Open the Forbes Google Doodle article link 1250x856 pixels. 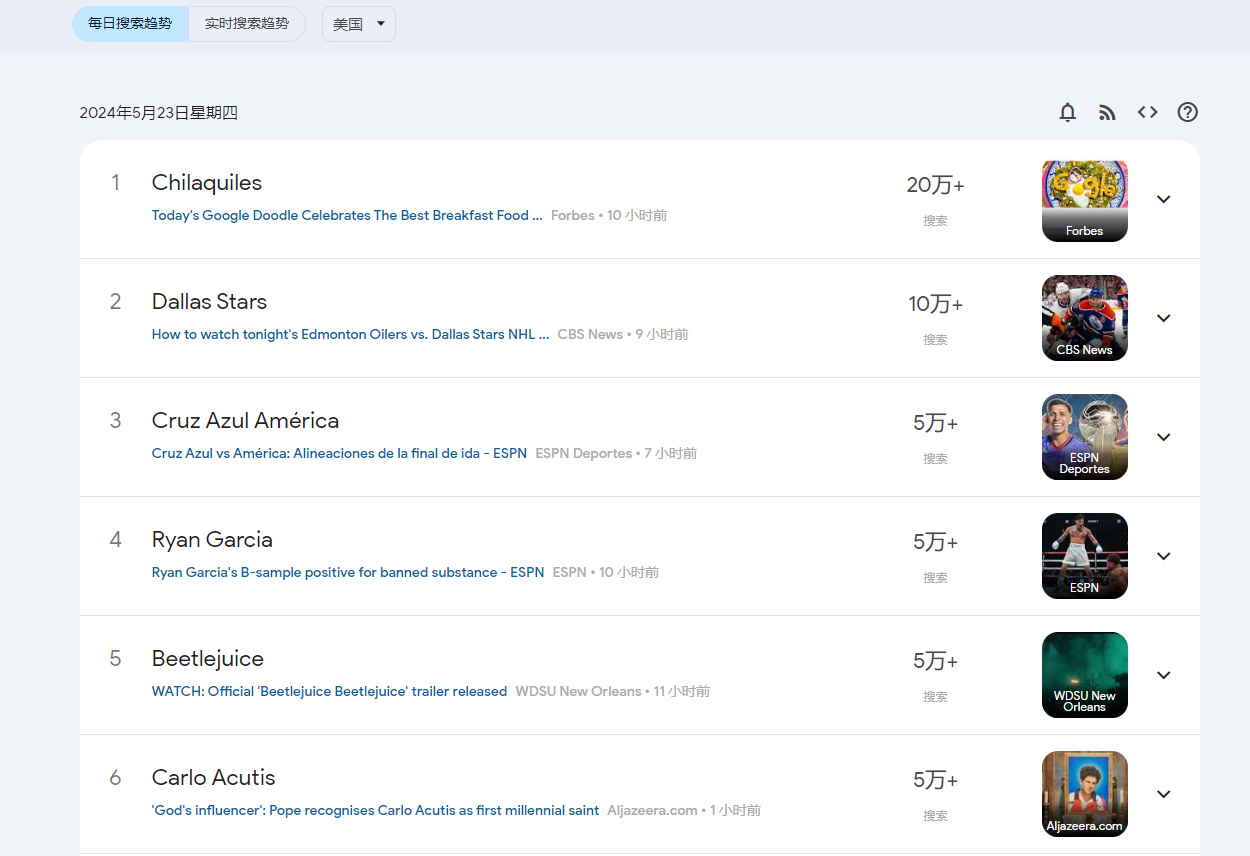(347, 216)
